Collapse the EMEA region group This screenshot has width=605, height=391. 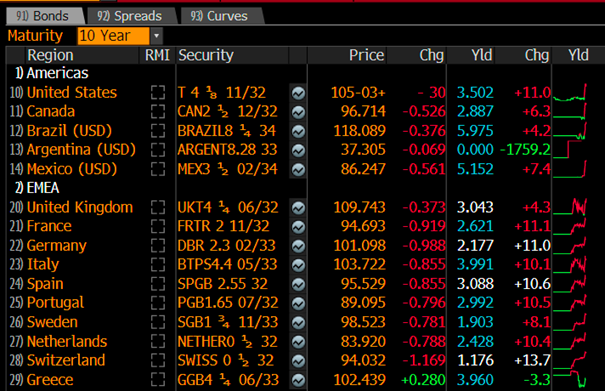pos(37,188)
